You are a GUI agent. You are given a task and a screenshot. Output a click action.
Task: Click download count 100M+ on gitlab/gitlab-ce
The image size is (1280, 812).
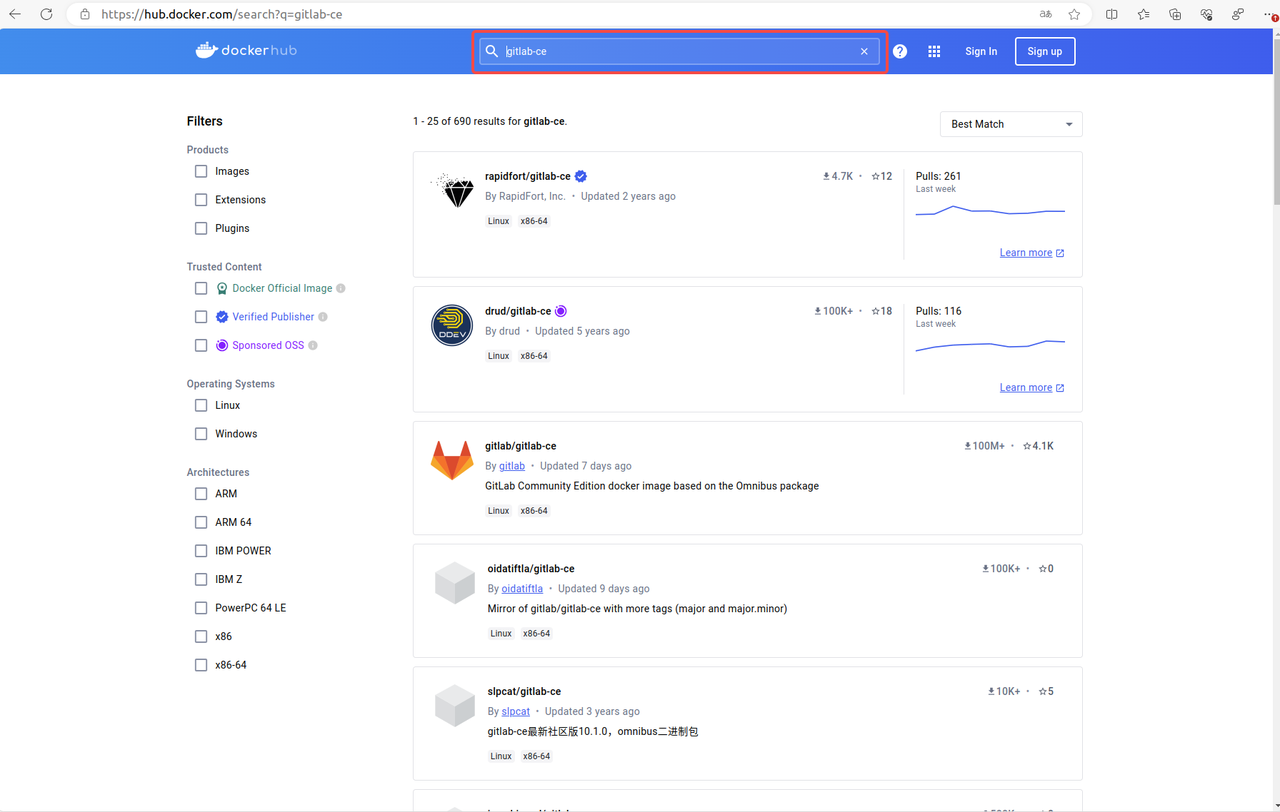click(985, 446)
